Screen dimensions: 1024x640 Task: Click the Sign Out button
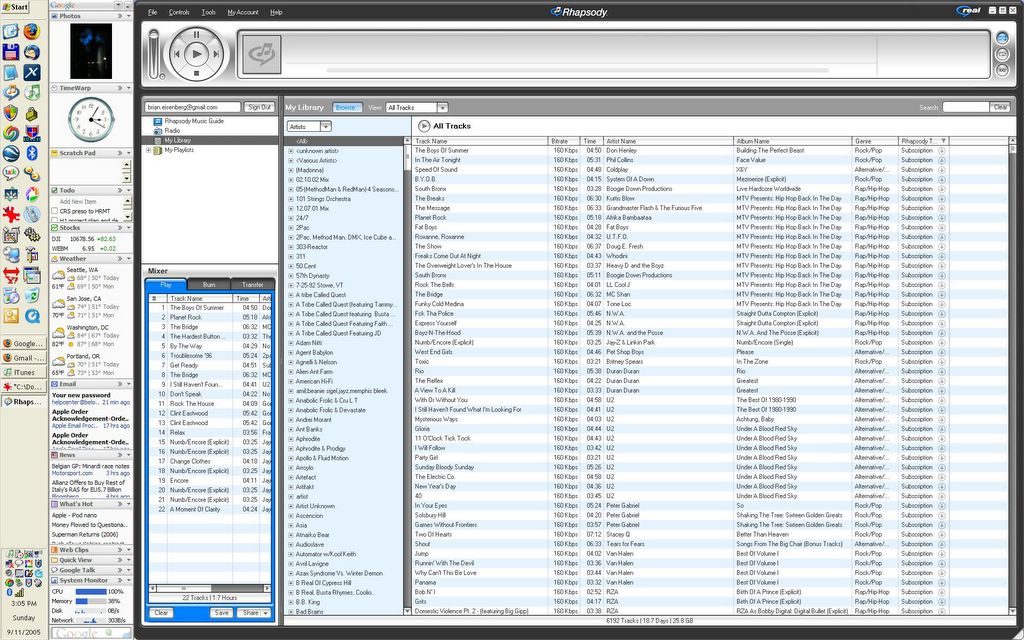pos(259,107)
